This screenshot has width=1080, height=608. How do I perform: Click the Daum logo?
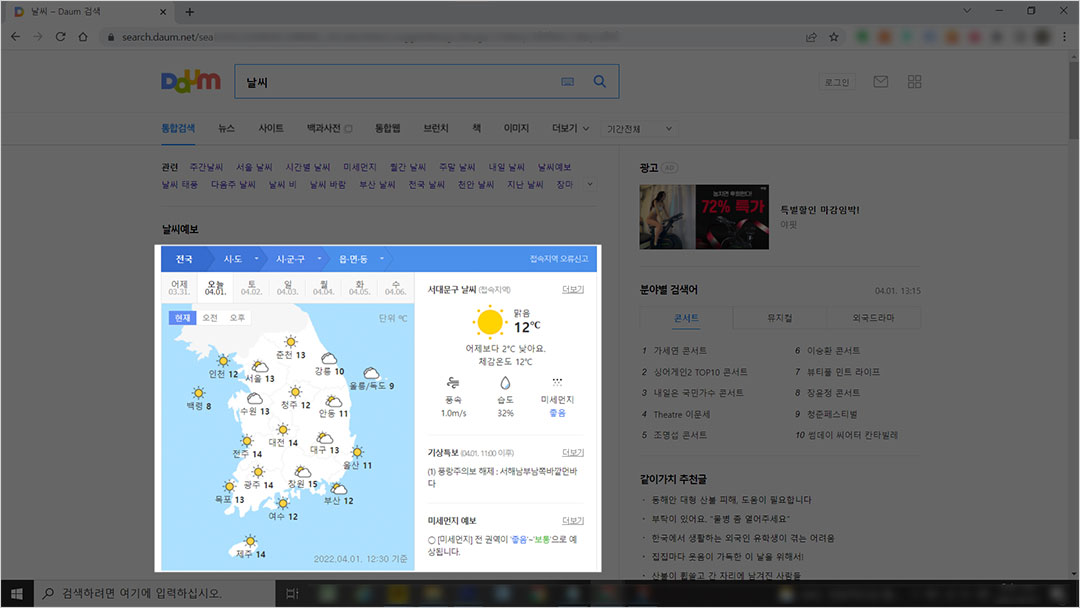191,81
